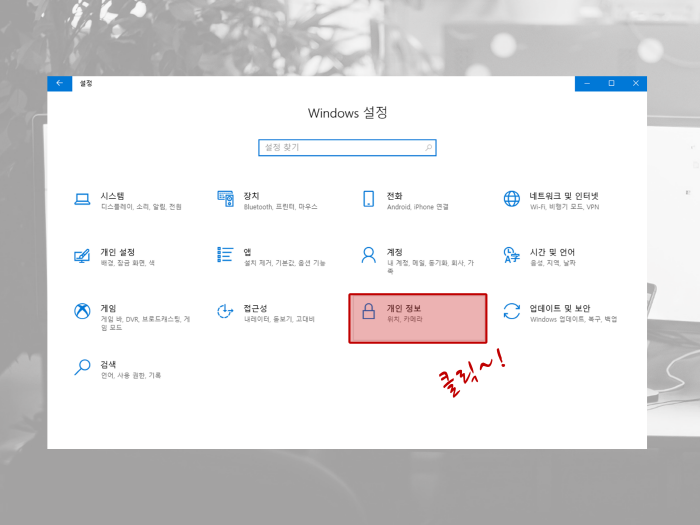The image size is (700, 525).
Task: Click the 앱 category title
Action: [247, 252]
